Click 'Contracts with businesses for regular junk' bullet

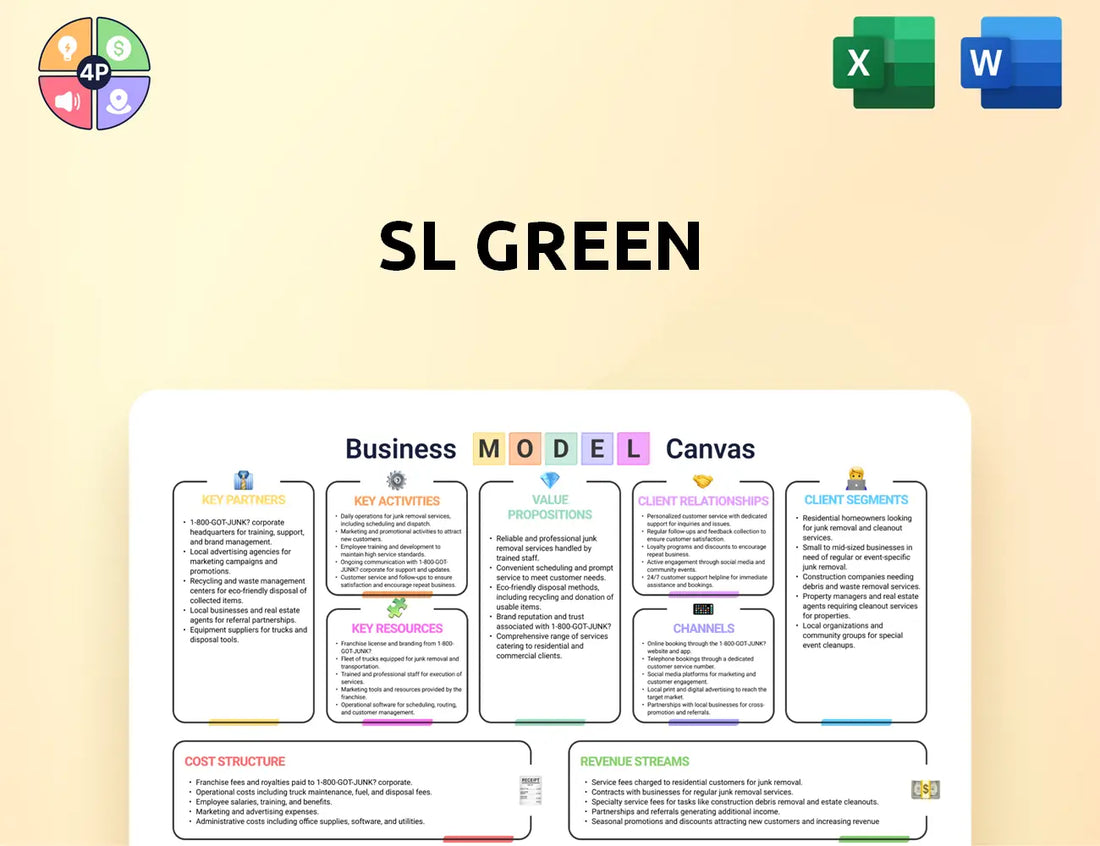point(690,792)
